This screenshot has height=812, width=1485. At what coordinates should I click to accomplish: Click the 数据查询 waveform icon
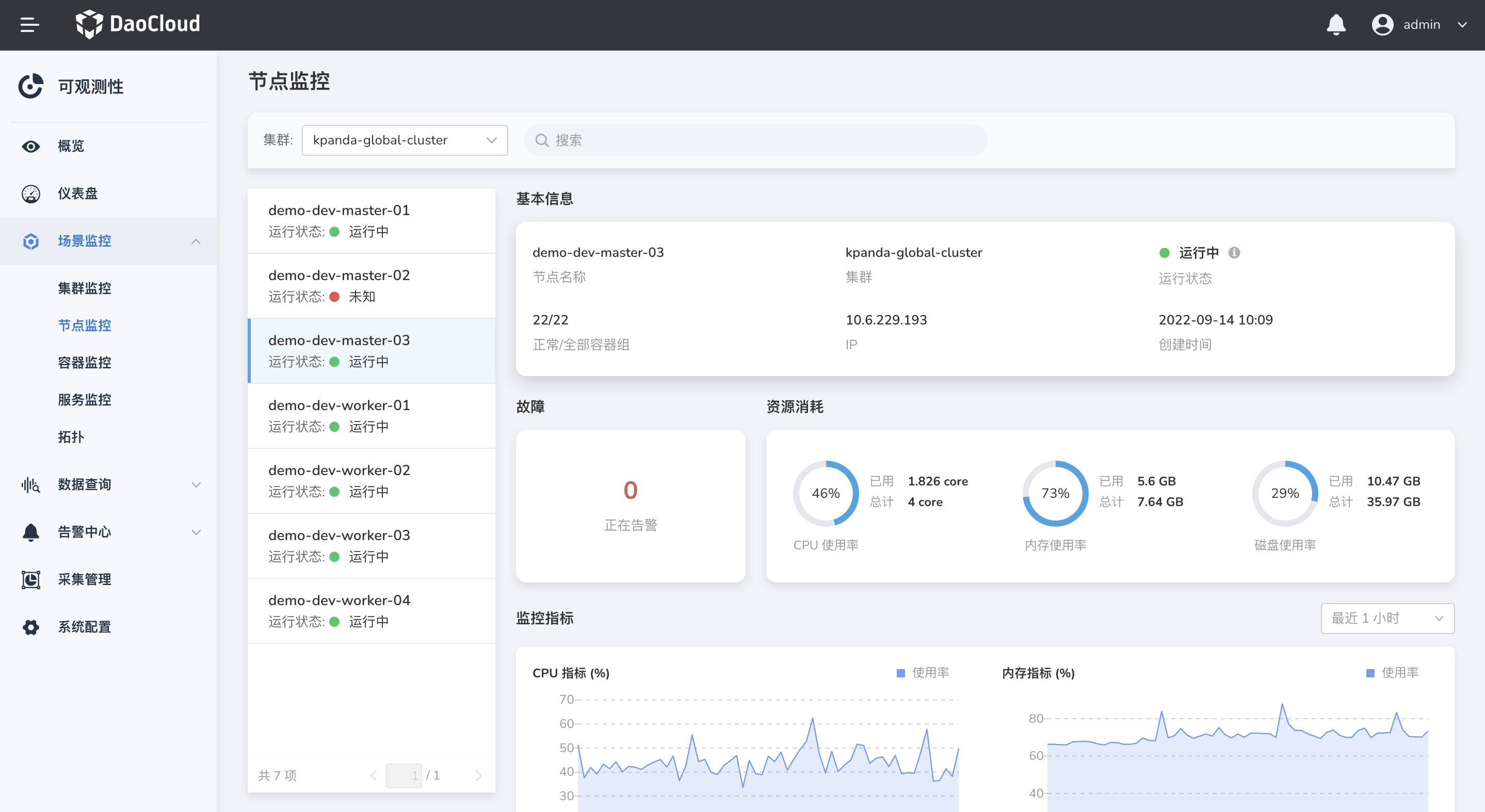pos(30,484)
